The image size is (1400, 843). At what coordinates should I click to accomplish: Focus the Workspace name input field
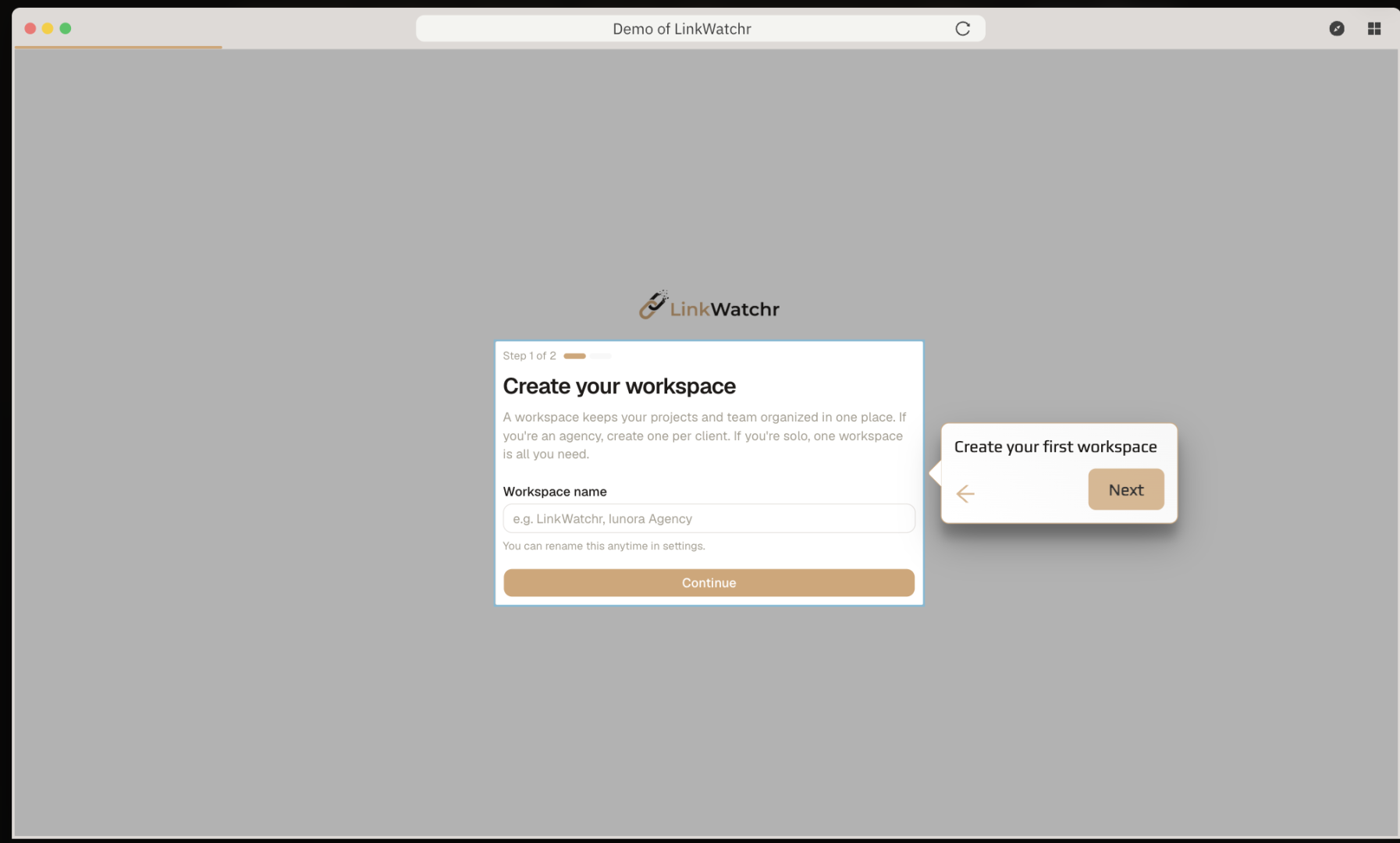click(709, 518)
